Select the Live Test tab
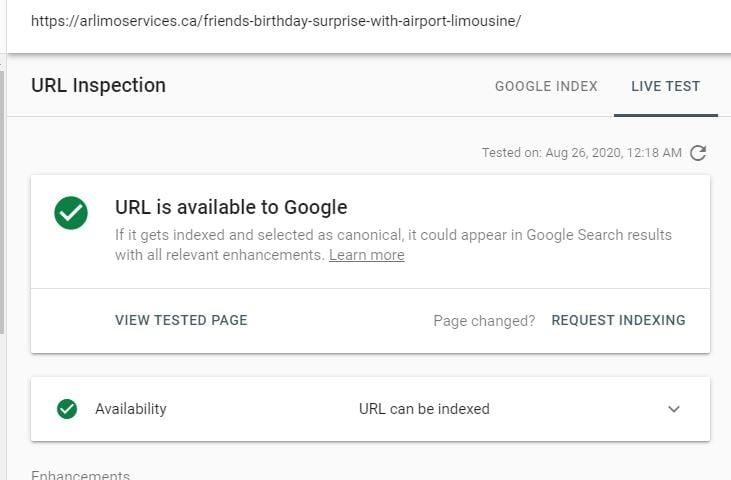 click(665, 86)
